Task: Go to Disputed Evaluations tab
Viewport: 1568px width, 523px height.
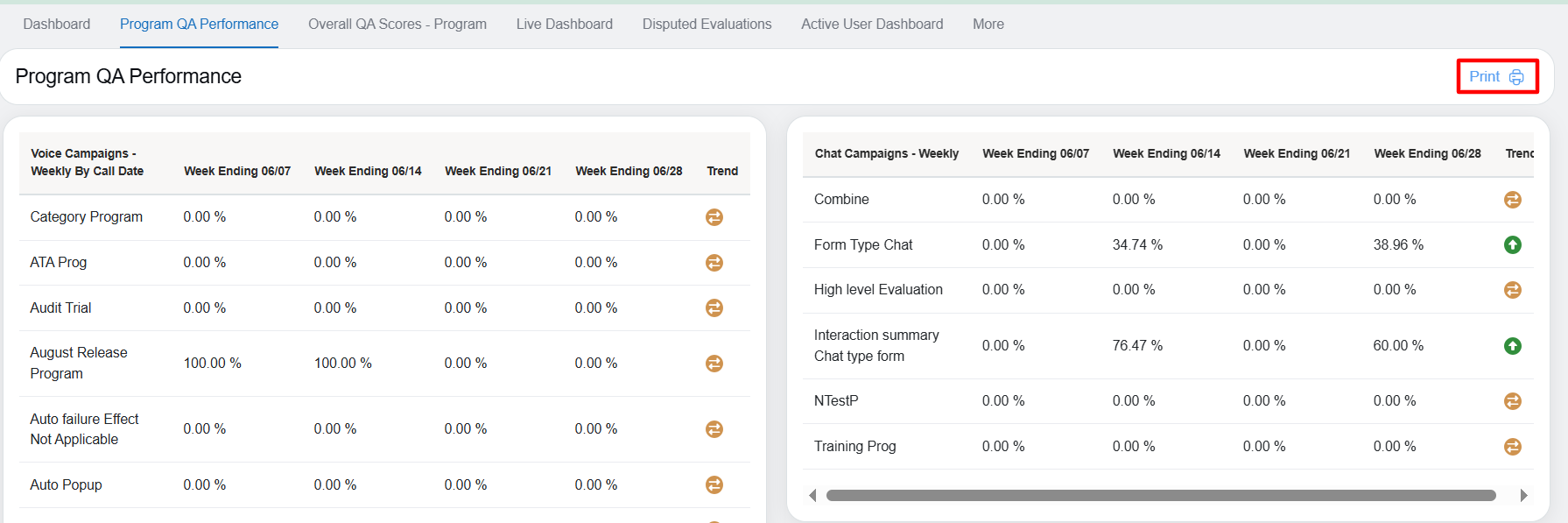Action: click(707, 25)
